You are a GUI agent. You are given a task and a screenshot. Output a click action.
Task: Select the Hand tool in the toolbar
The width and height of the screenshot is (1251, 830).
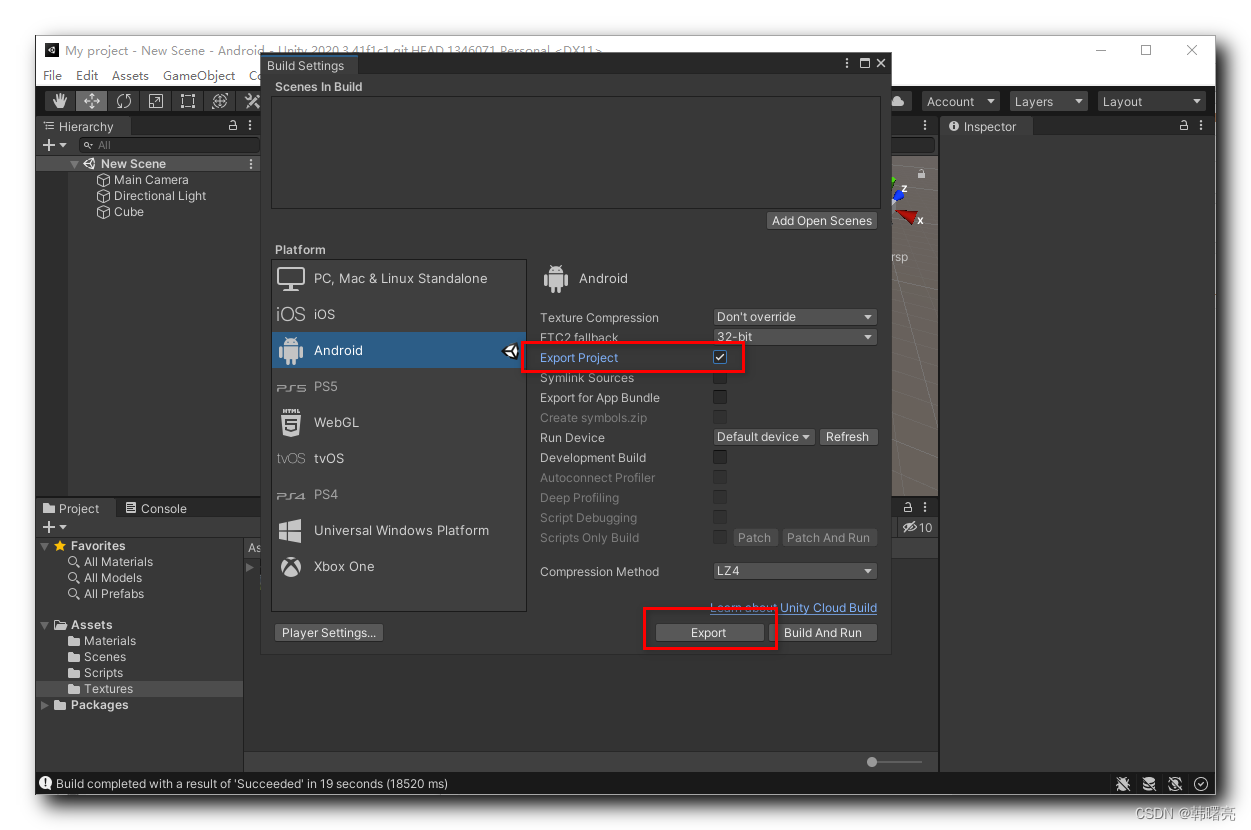point(60,101)
